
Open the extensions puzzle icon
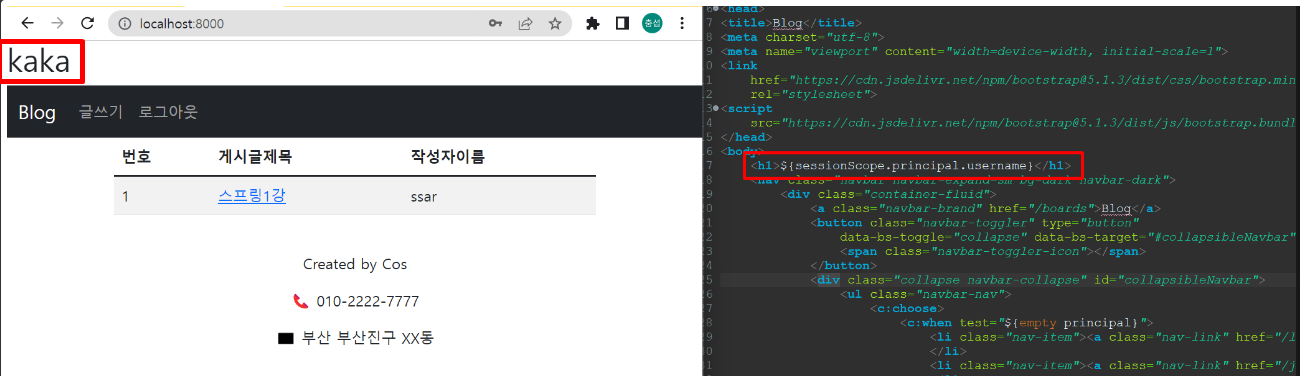click(592, 23)
